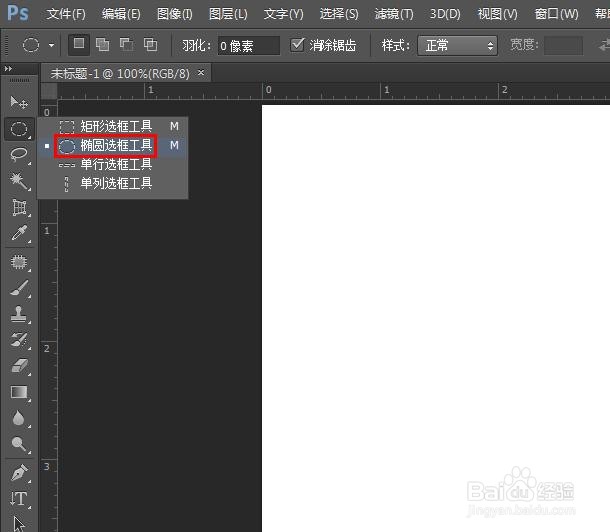
Task: Open the 编辑(E) menu
Action: click(x=121, y=14)
